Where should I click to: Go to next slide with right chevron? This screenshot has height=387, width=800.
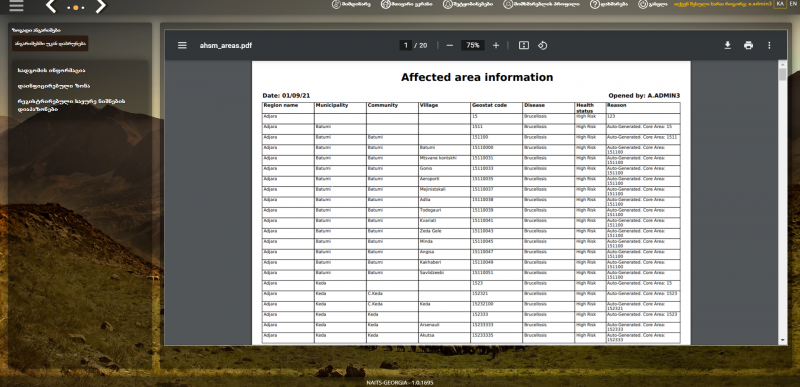(101, 6)
